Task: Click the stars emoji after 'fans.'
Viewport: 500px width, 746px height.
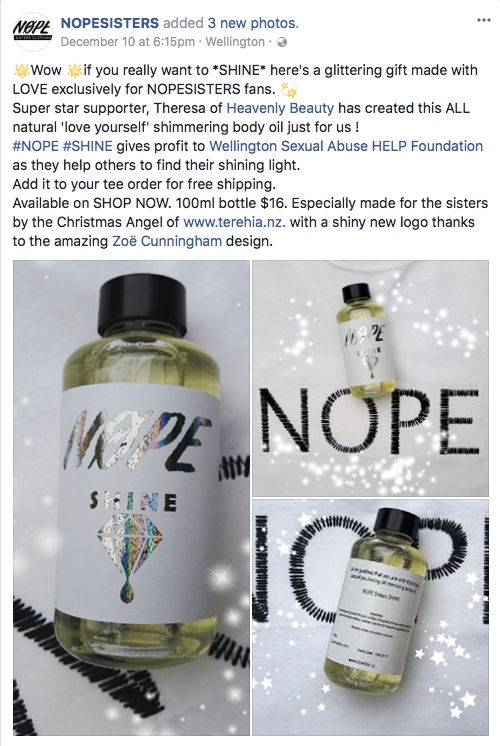Action: [290, 89]
